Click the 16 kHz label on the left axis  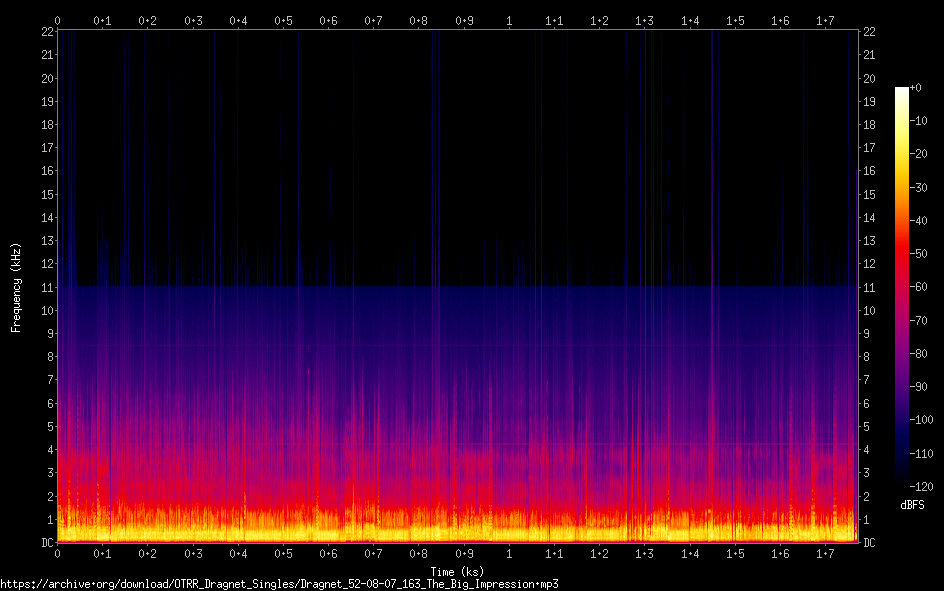[x=46, y=171]
